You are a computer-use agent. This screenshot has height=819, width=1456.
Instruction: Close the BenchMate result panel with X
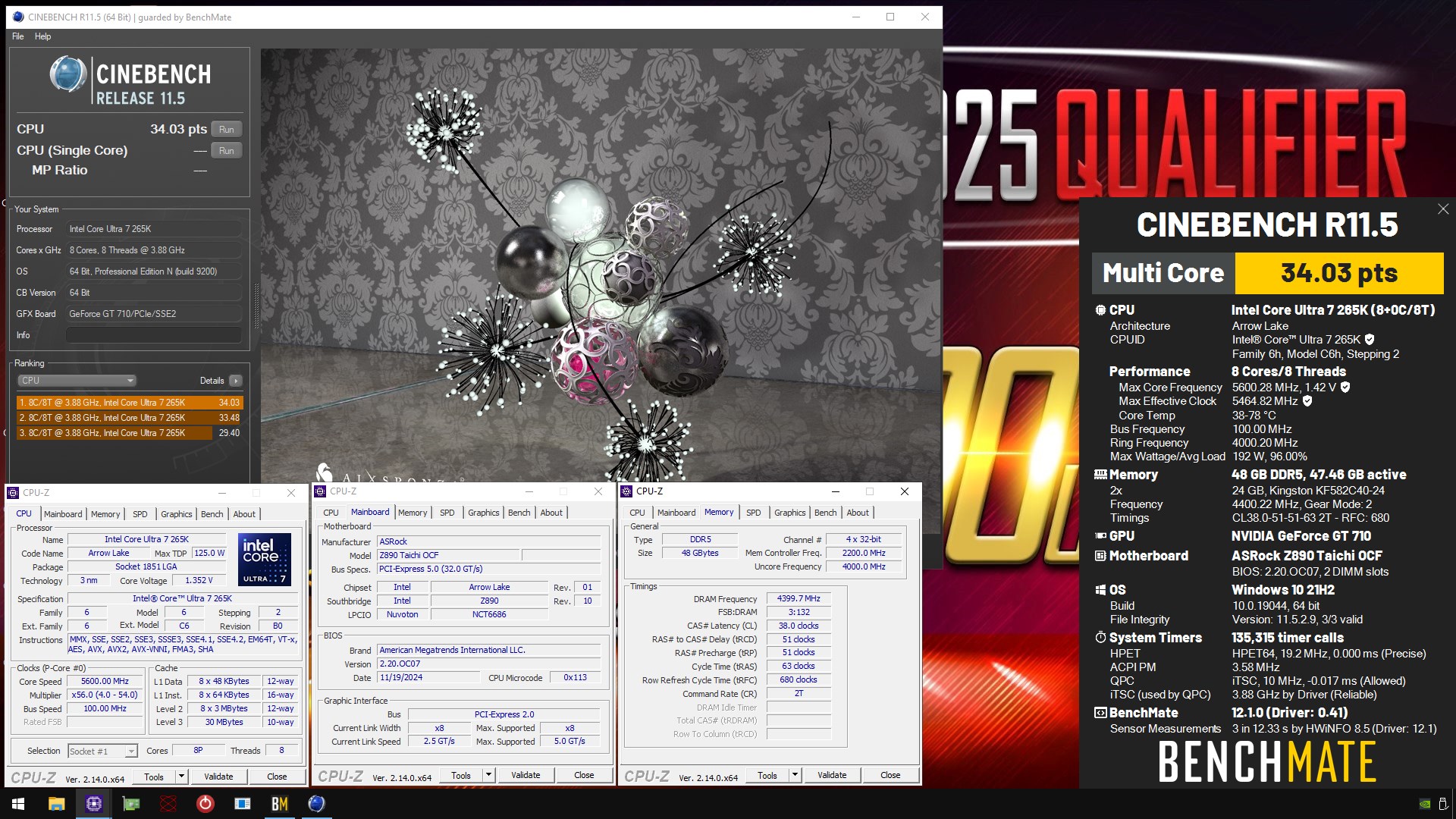pyautogui.click(x=1443, y=209)
